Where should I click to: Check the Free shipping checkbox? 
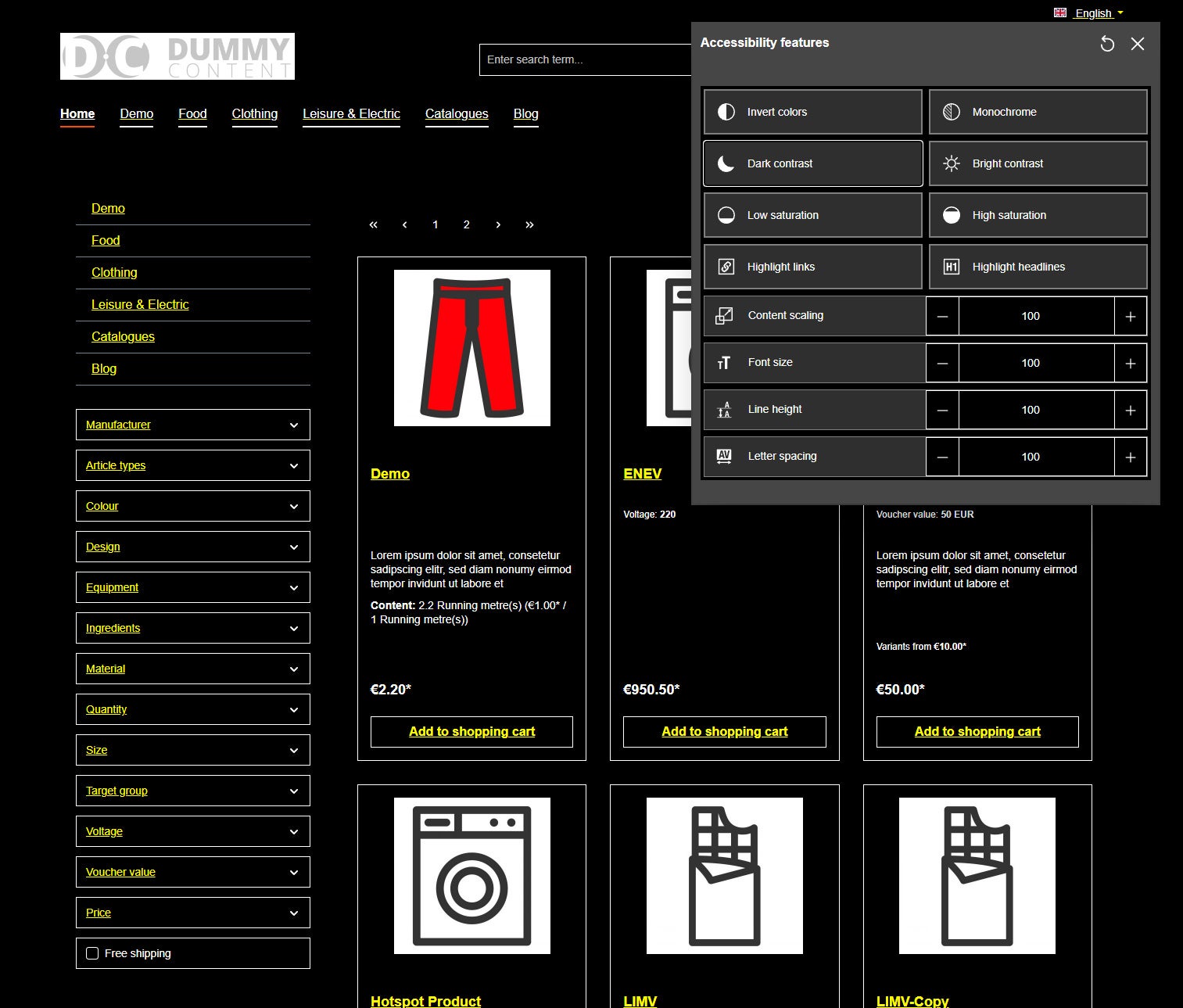pyautogui.click(x=92, y=953)
